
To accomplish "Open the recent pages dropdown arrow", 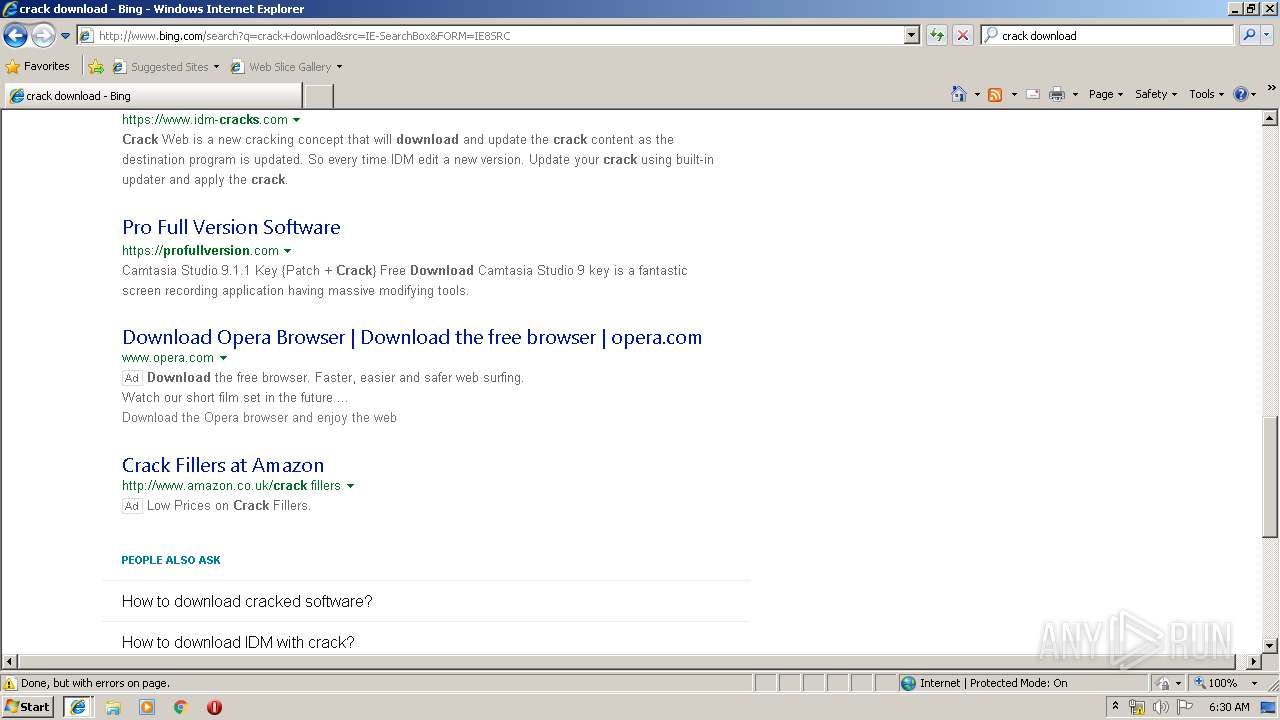I will pyautogui.click(x=65, y=36).
